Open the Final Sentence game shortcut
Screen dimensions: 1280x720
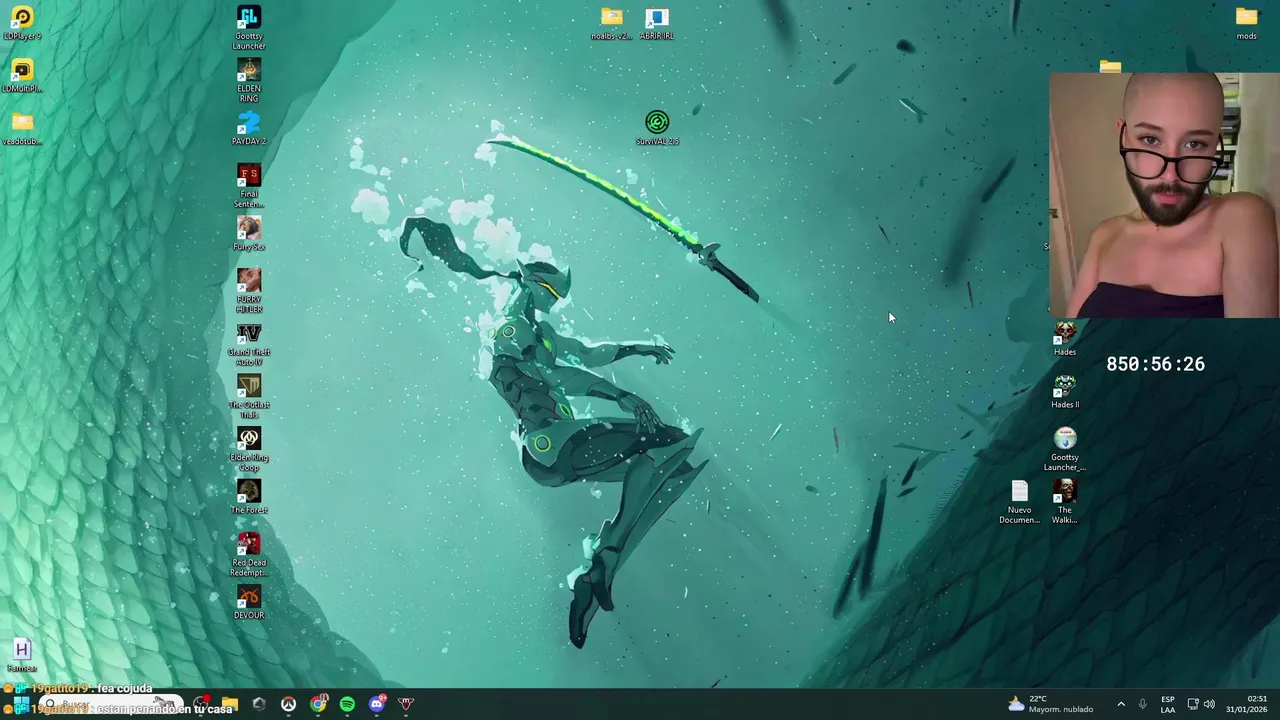(249, 185)
